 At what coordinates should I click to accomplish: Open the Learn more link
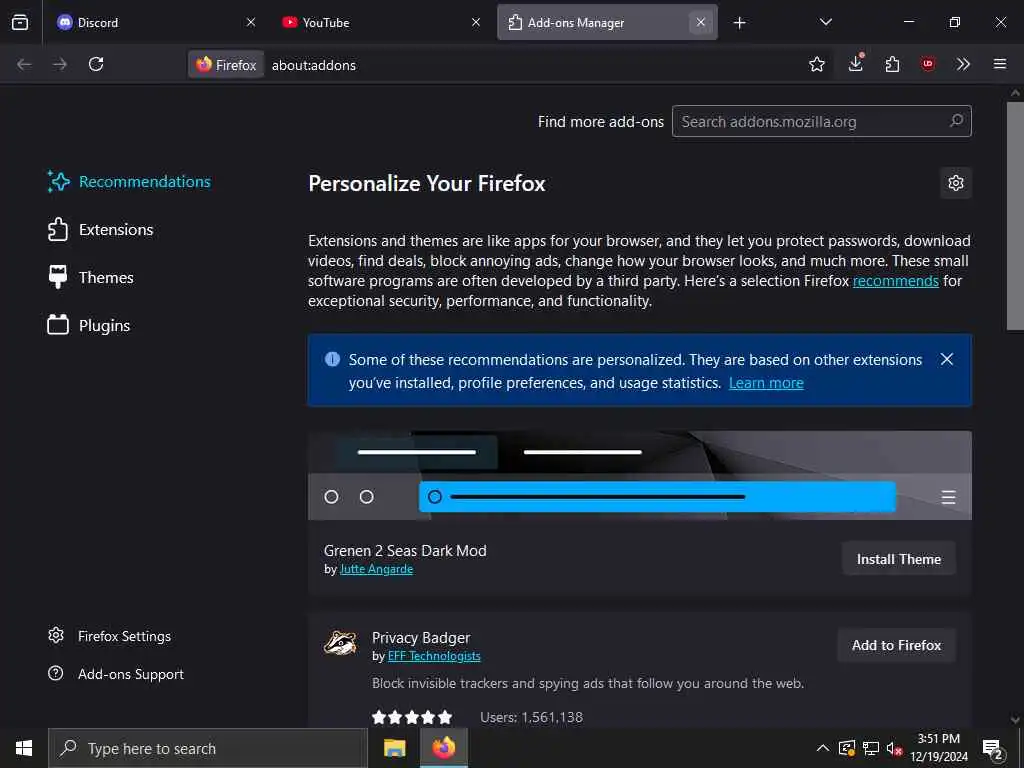[x=766, y=383]
